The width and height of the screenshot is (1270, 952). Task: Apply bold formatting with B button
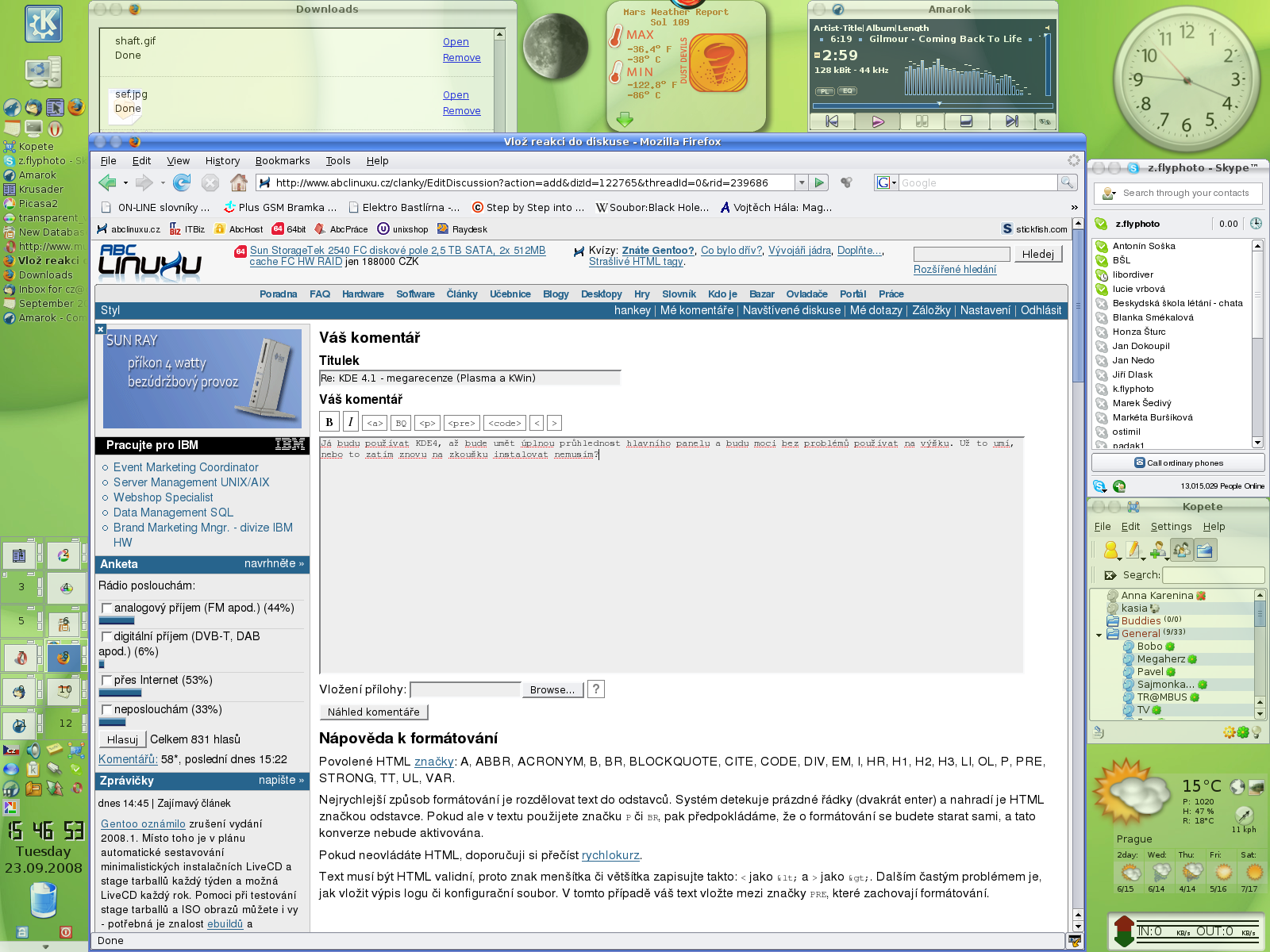329,422
